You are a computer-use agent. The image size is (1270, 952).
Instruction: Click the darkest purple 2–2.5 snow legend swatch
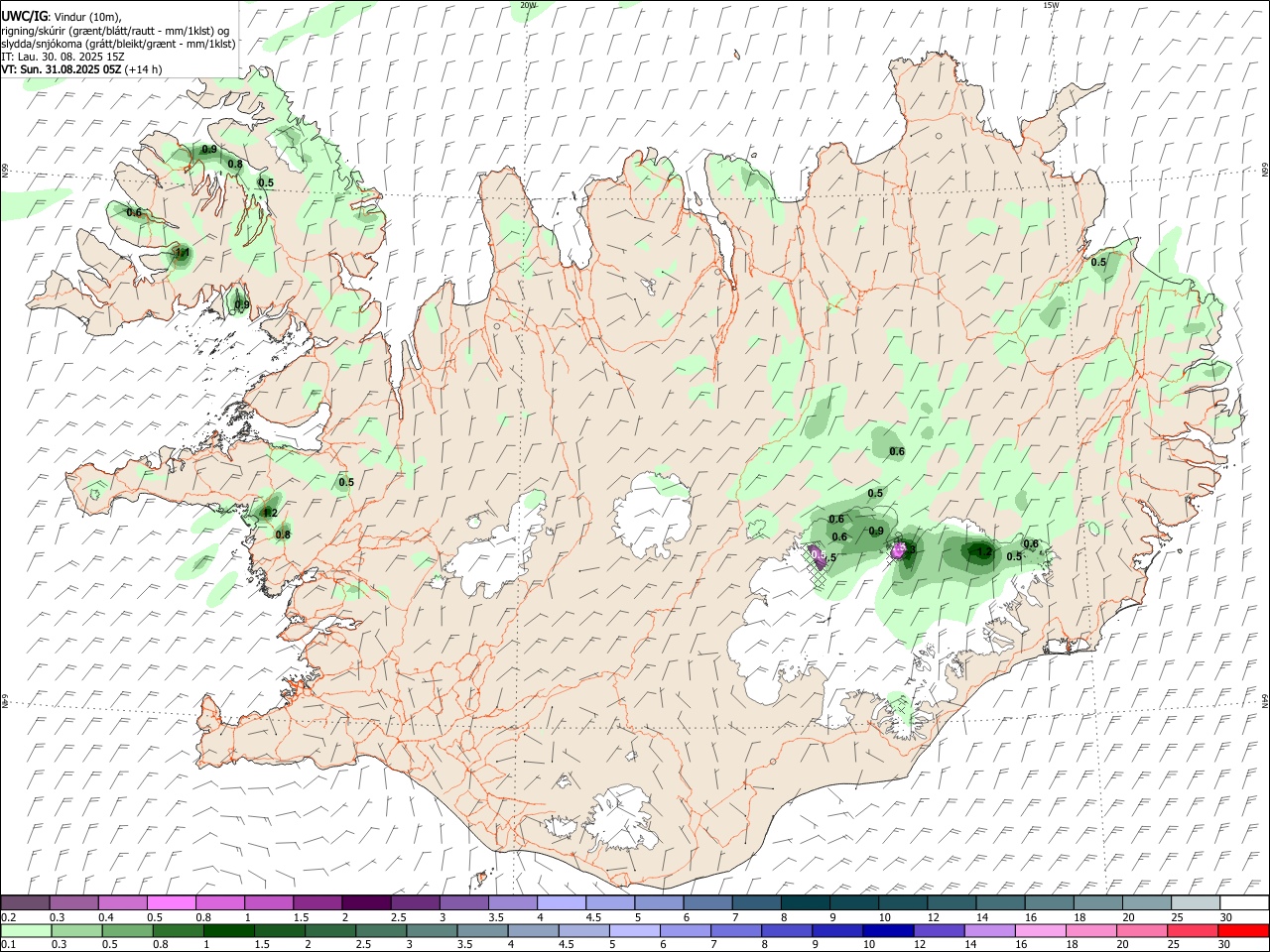366,902
